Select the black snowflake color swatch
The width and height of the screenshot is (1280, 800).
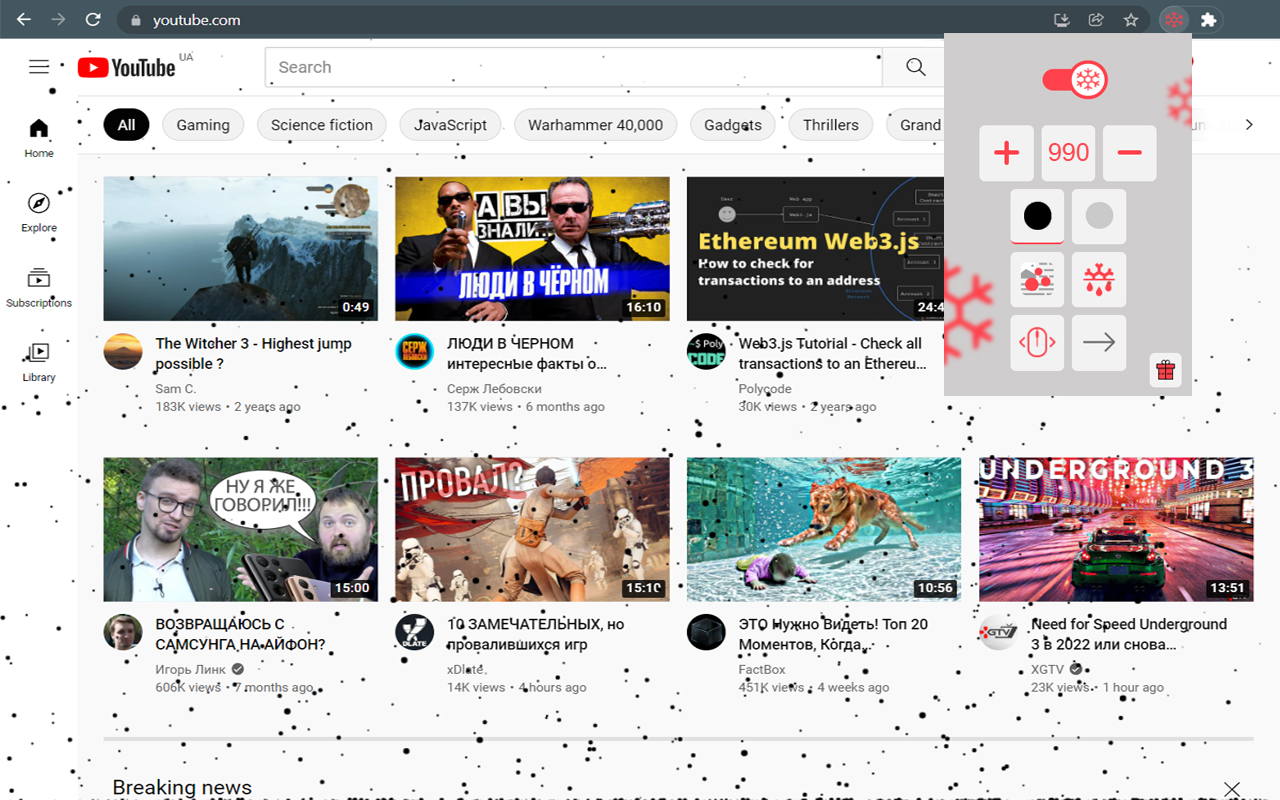(1037, 216)
